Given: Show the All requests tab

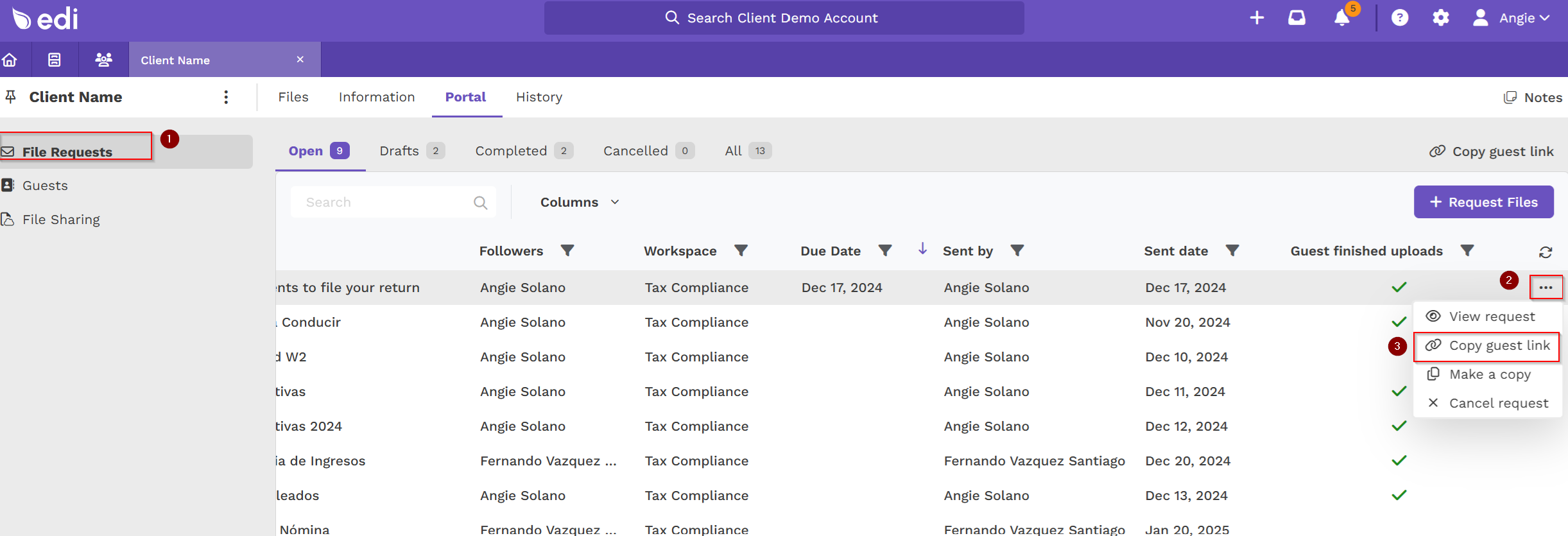Looking at the screenshot, I should click(748, 151).
